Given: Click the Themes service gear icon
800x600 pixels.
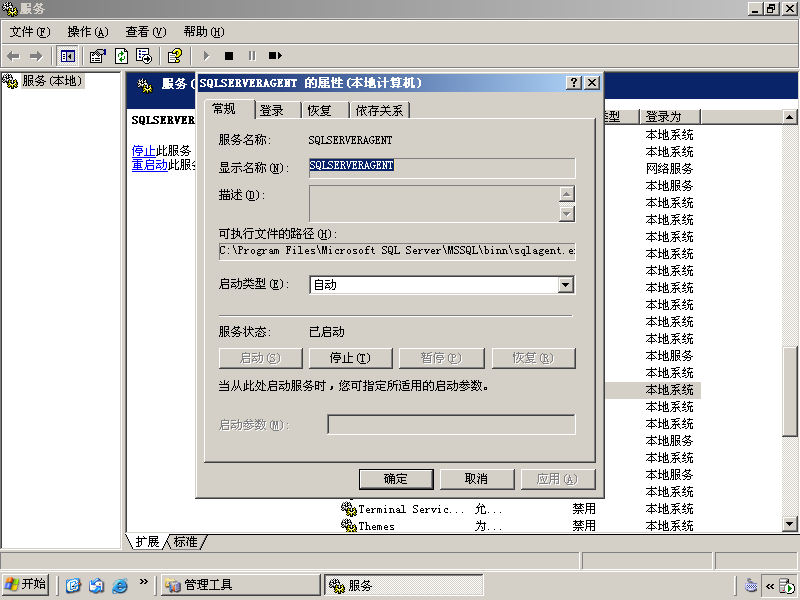Looking at the screenshot, I should (x=348, y=526).
